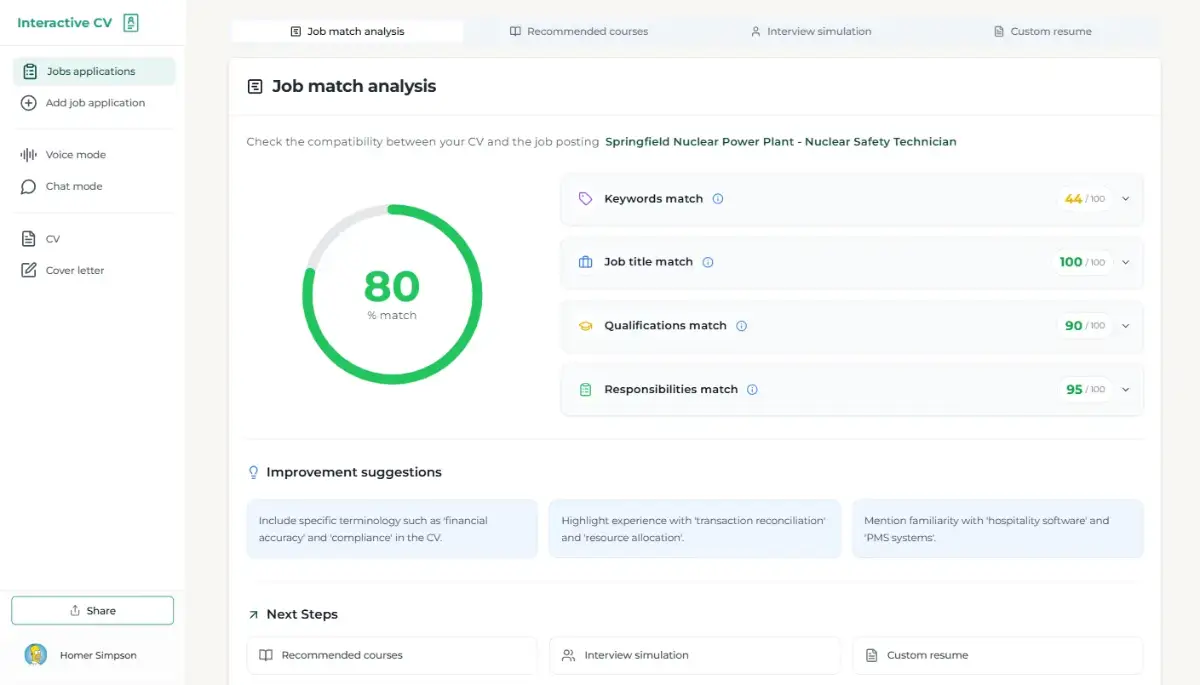Click the Responsibilities match info icon

coord(752,390)
